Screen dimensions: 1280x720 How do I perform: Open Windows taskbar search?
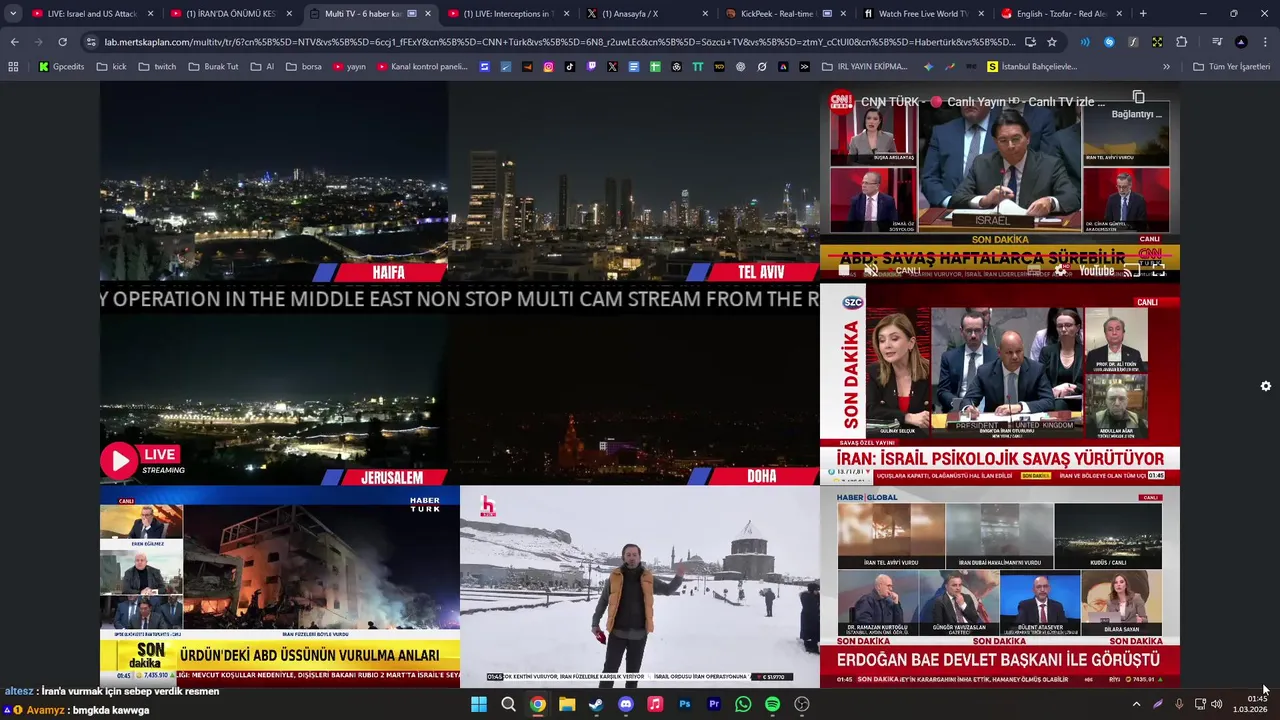pyautogui.click(x=508, y=704)
